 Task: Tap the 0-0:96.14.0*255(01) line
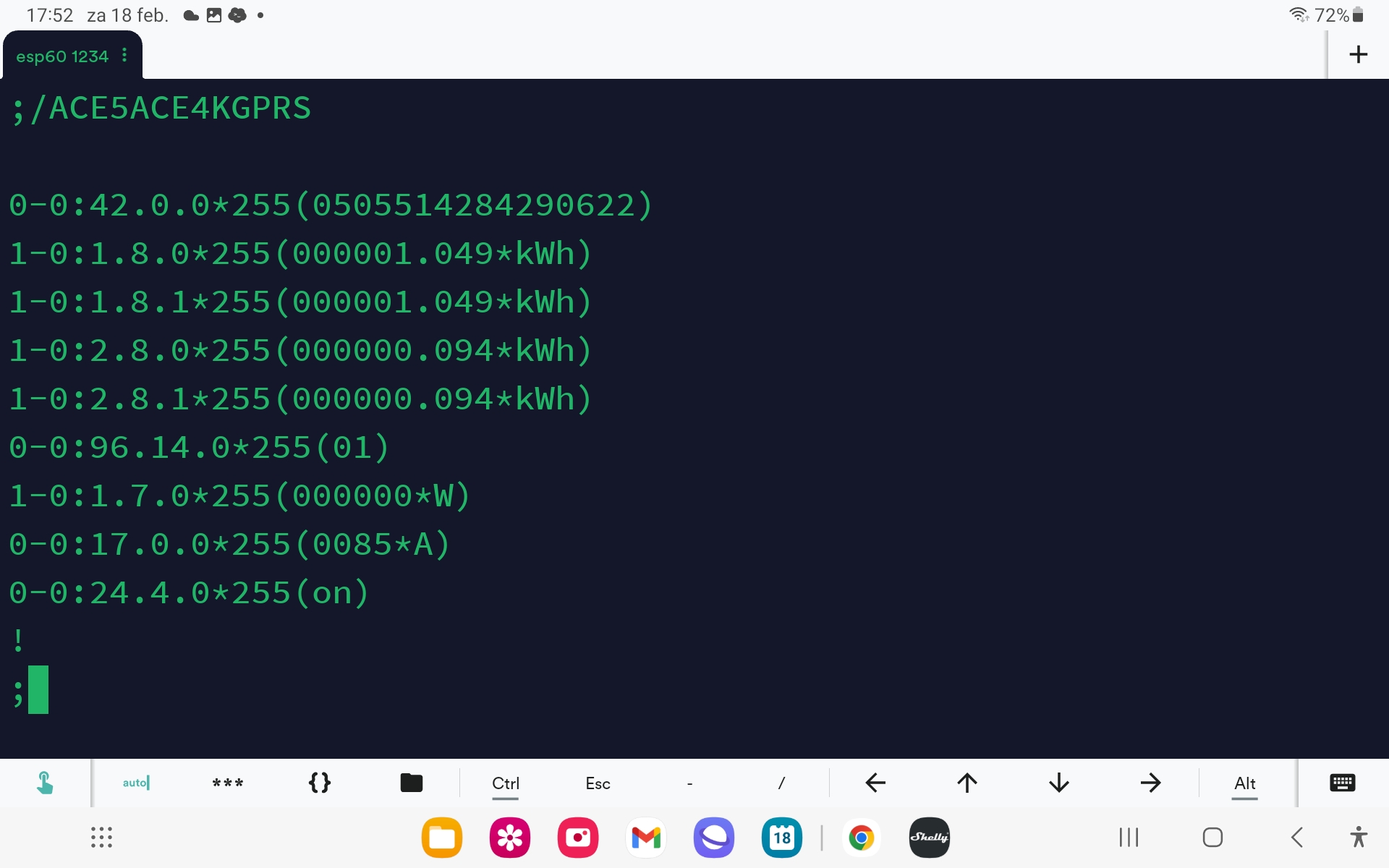click(x=199, y=448)
